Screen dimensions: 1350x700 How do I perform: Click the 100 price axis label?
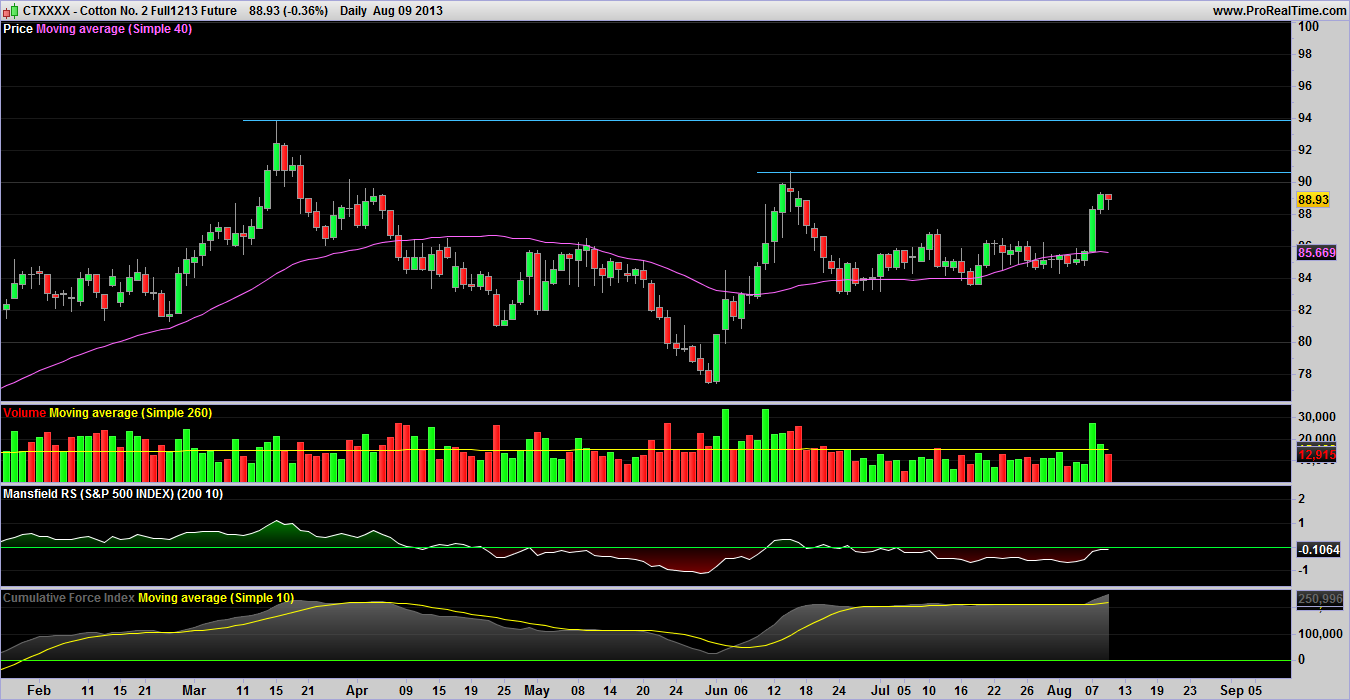(1308, 26)
